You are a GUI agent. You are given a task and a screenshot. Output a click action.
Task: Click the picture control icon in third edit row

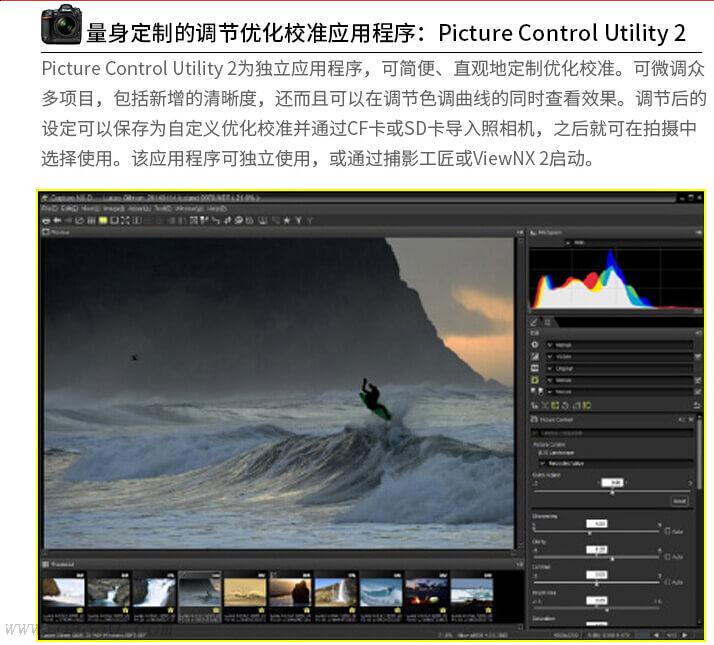(x=535, y=368)
